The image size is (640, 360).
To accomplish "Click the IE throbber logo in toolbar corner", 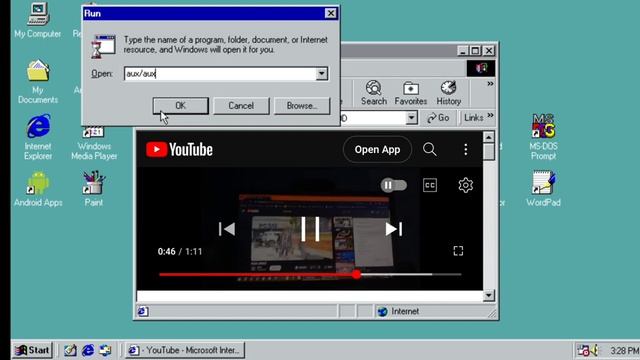I will pos(481,68).
